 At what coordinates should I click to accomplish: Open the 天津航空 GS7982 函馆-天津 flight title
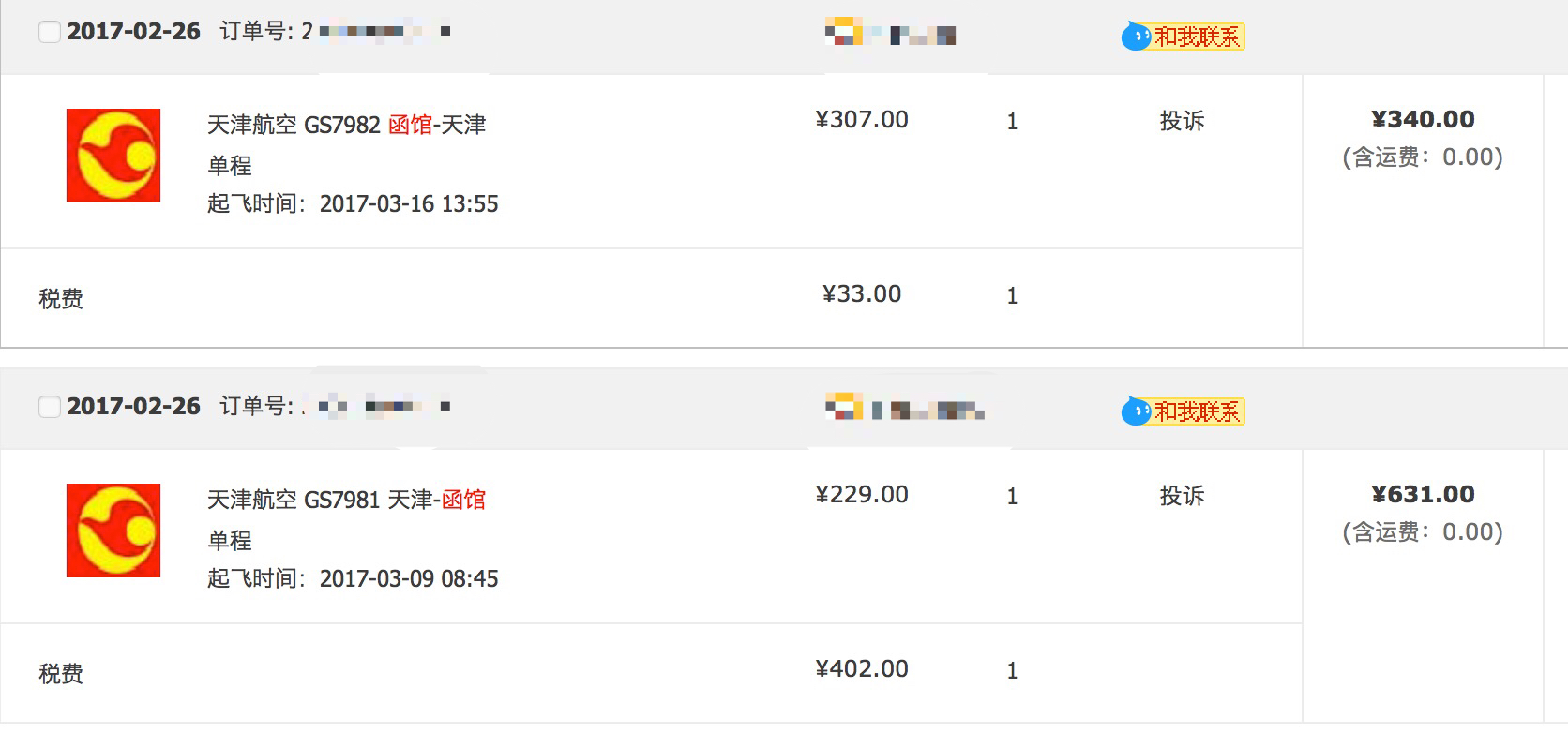[346, 125]
